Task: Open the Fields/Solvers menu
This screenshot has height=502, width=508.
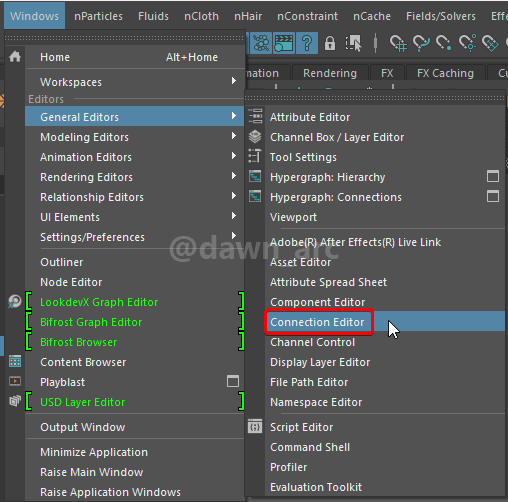Action: 441,16
